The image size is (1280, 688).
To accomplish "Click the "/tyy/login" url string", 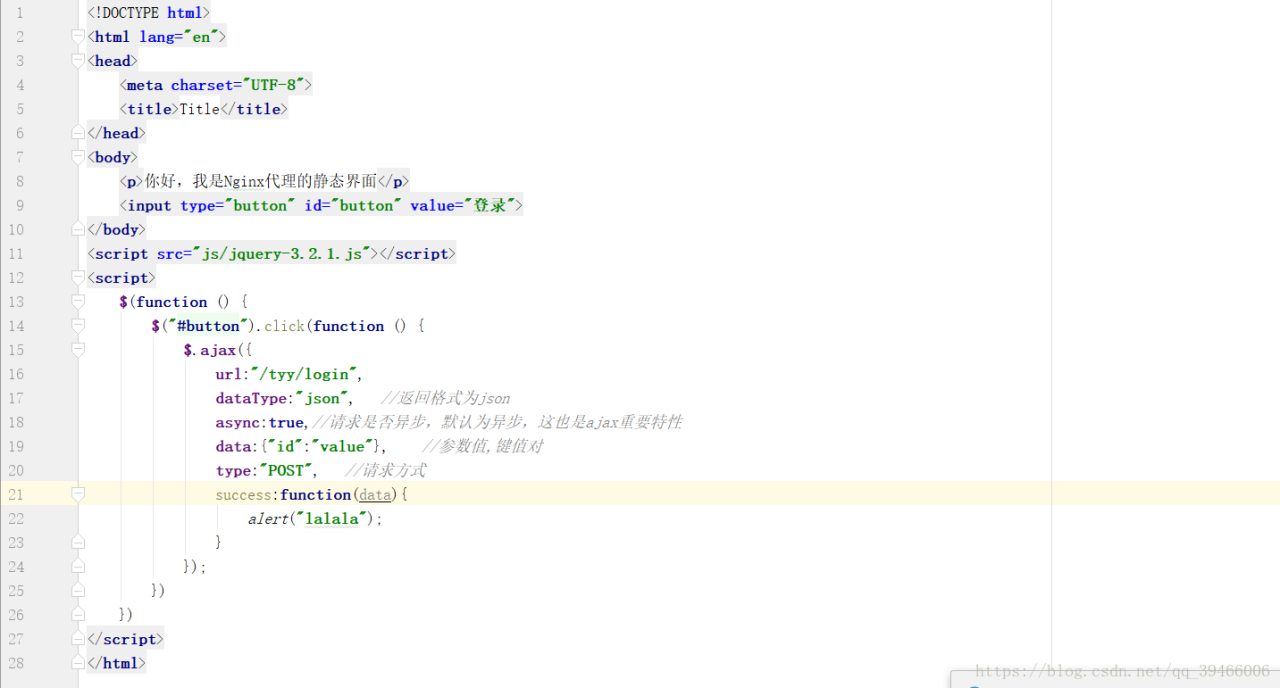I will click(304, 374).
